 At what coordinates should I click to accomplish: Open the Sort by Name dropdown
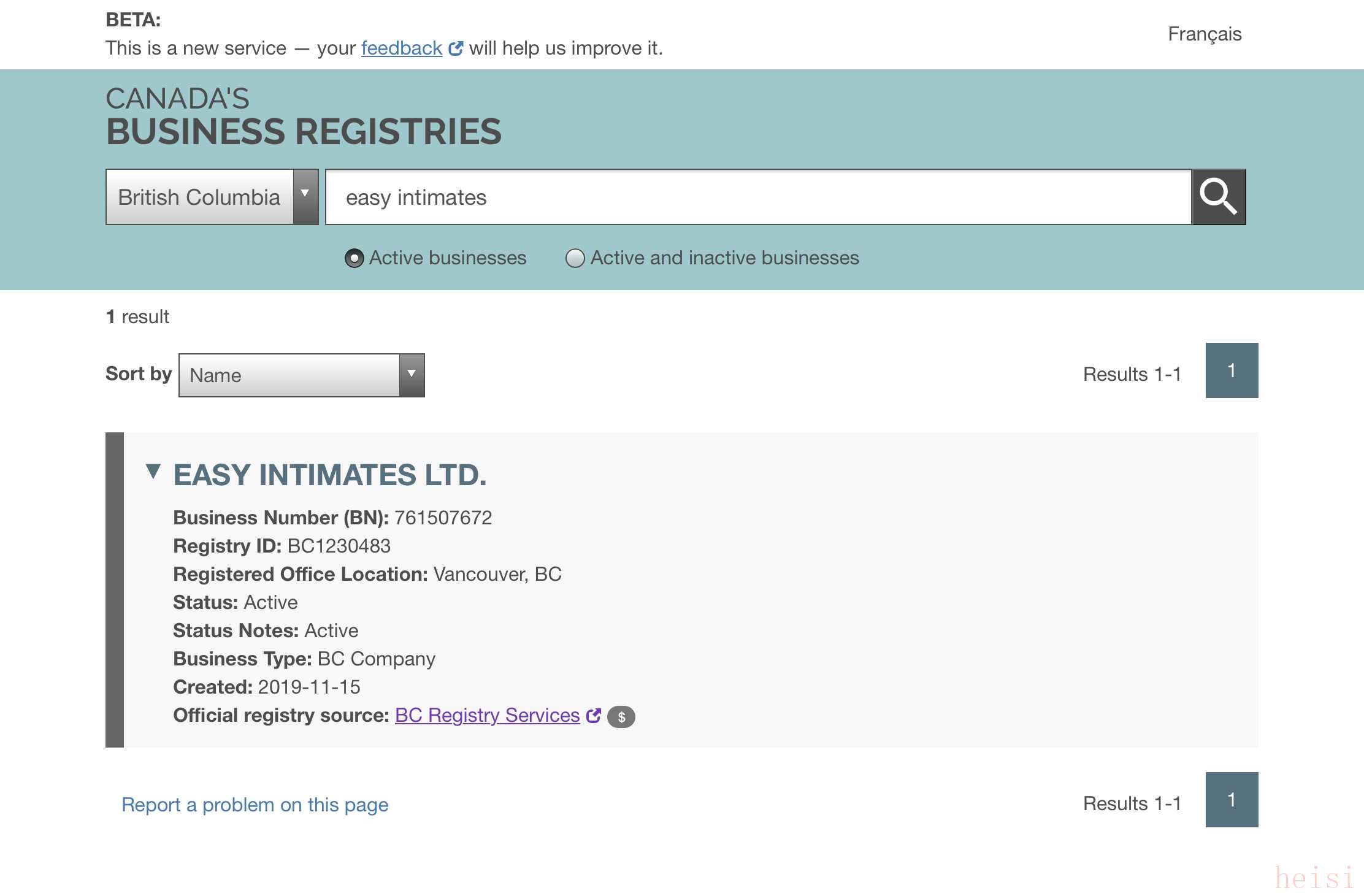pos(301,375)
